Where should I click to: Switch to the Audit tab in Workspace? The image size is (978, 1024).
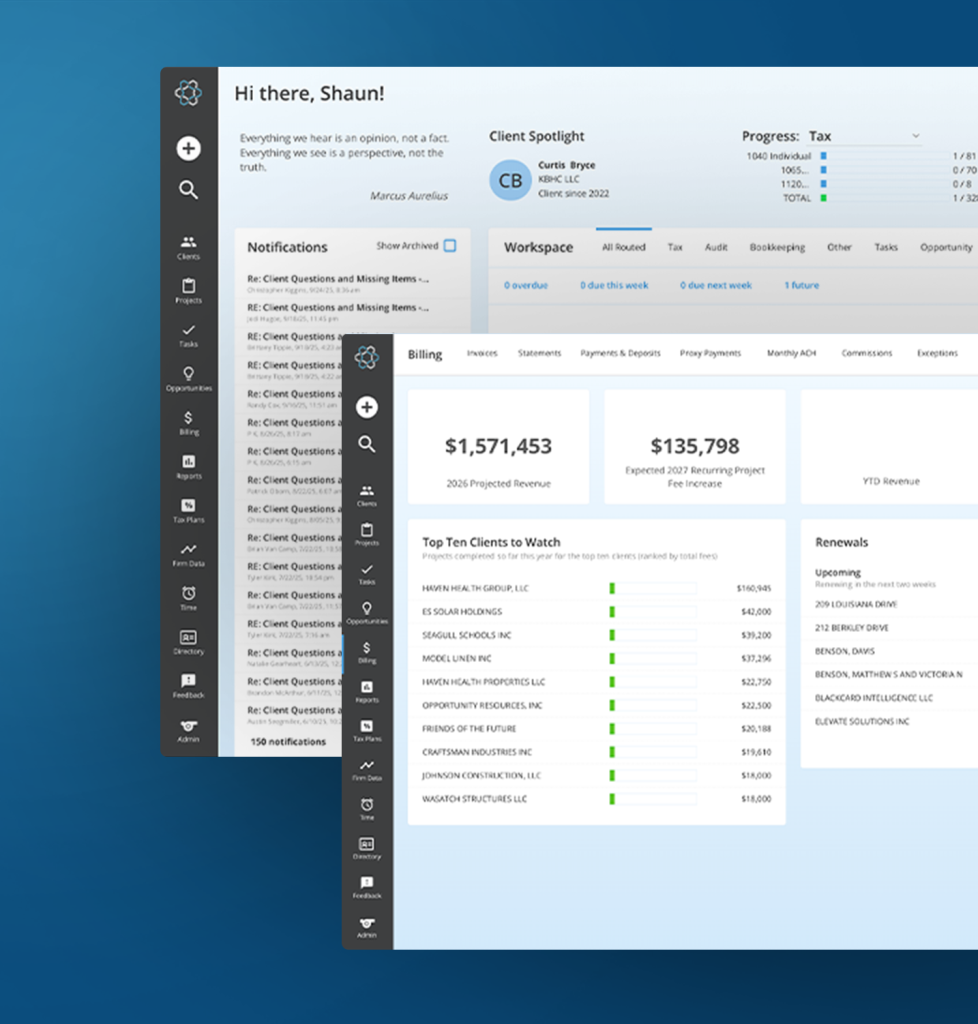click(716, 247)
